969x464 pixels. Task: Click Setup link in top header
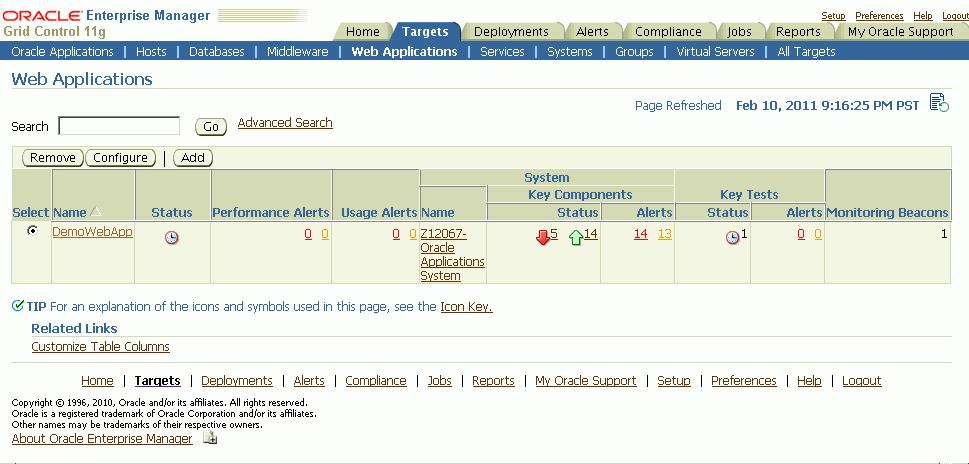[x=833, y=16]
